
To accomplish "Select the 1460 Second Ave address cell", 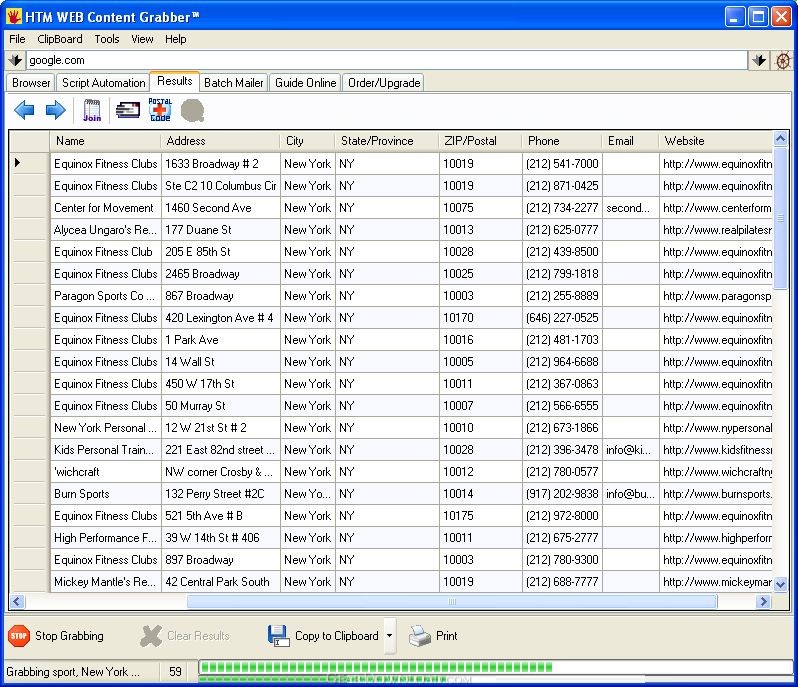I will coord(221,208).
